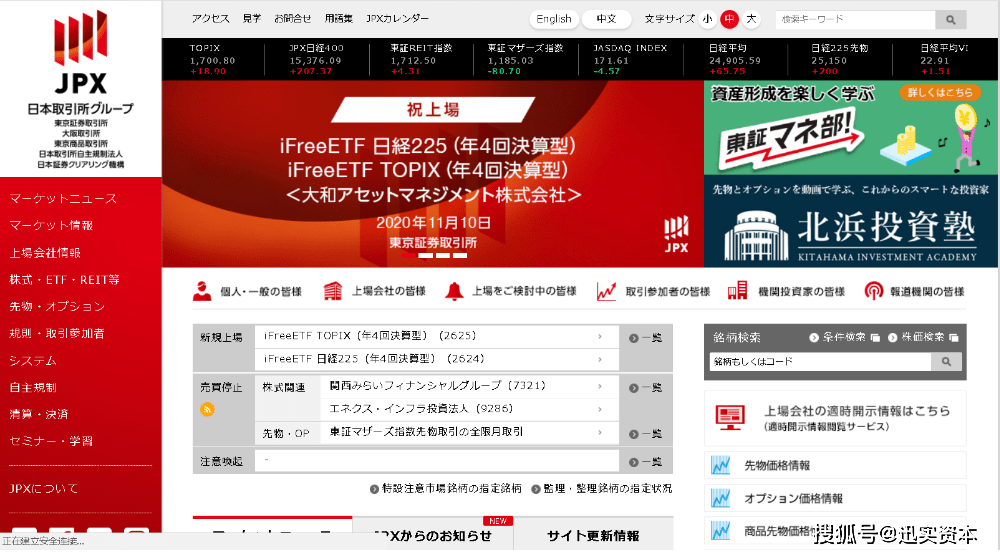This screenshot has width=1000, height=556.
Task: Click the bell icon for 上場をご検討中の皆様
Action: coord(454,291)
